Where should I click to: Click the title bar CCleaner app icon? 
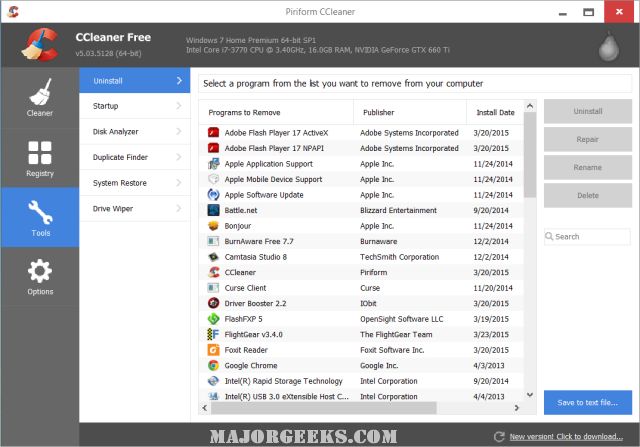pos(13,11)
